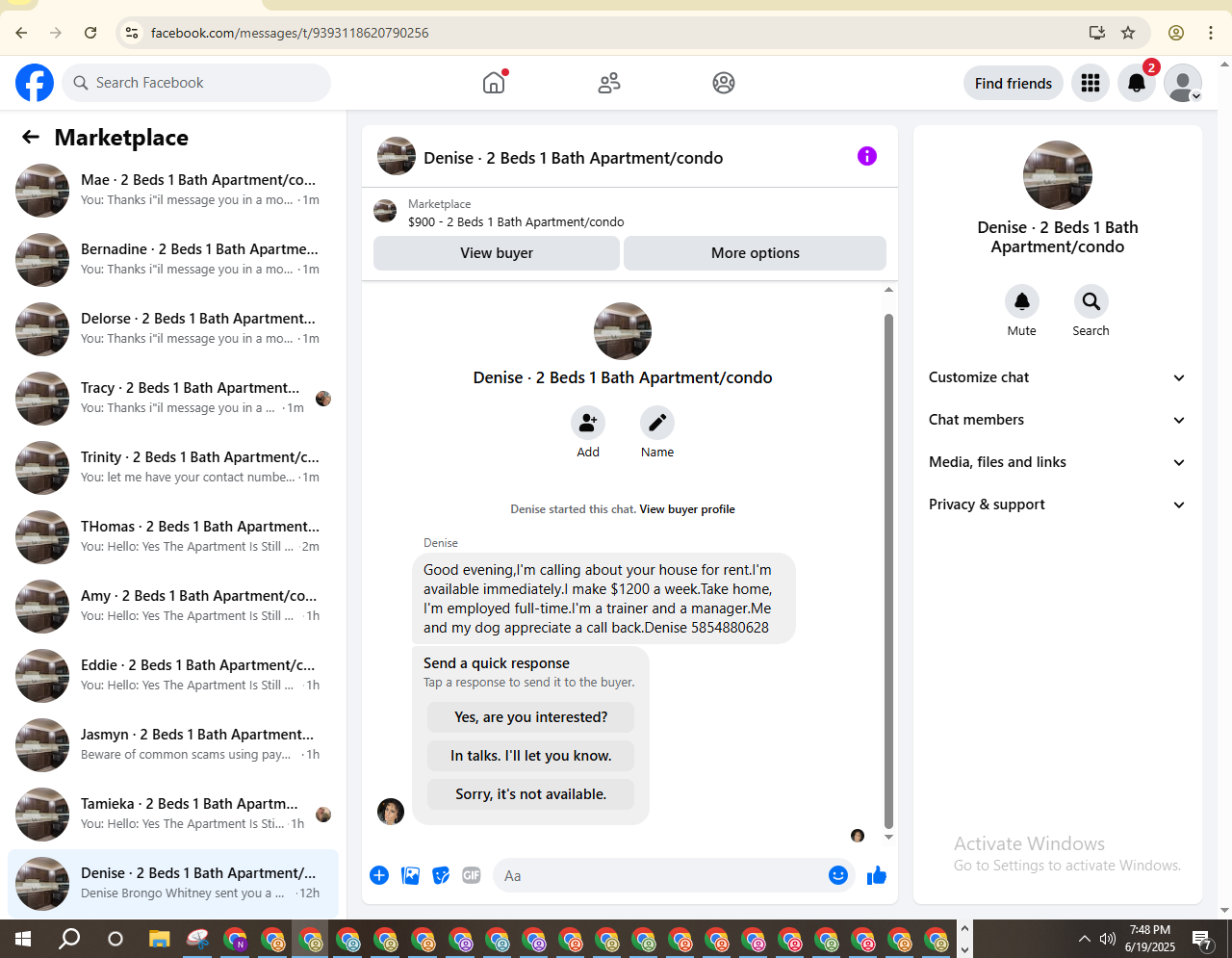Screen dimensions: 1232x958
Task: Click the listing thumbnail in Marketplace header
Action: pyautogui.click(x=385, y=211)
